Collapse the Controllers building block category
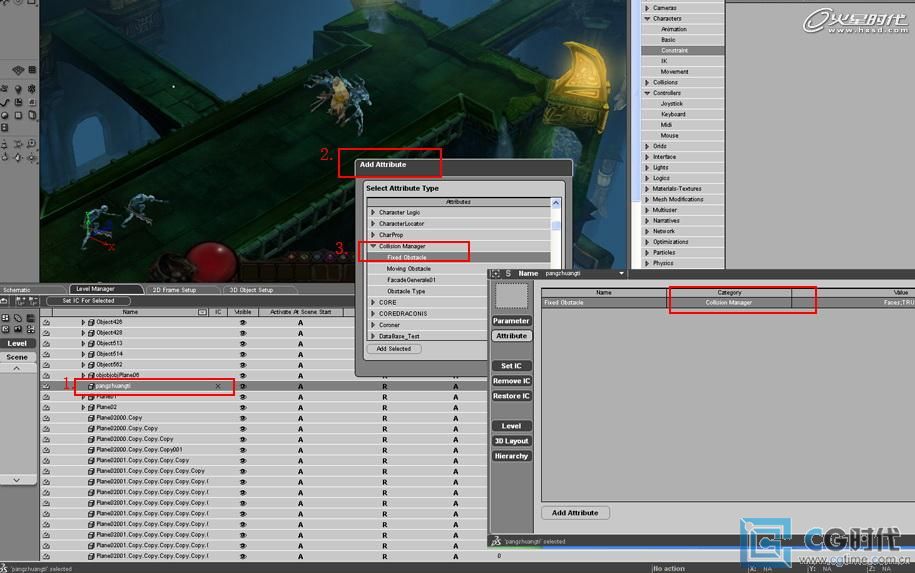The image size is (915, 573). coord(647,93)
